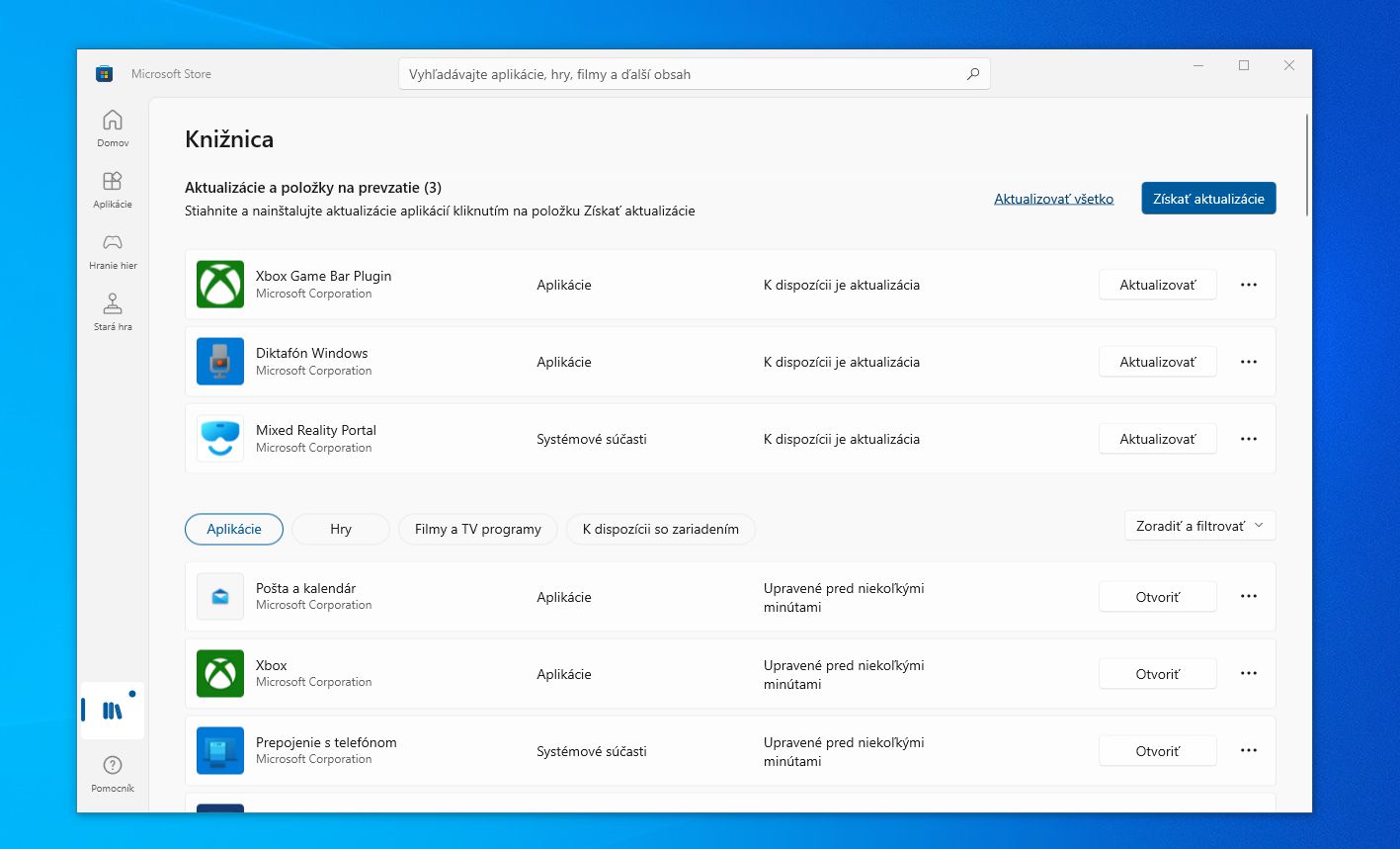Screen dimensions: 1400x849
Task: Update Xbox Game Bar Plugin with Aktualizovať
Action: point(1157,285)
